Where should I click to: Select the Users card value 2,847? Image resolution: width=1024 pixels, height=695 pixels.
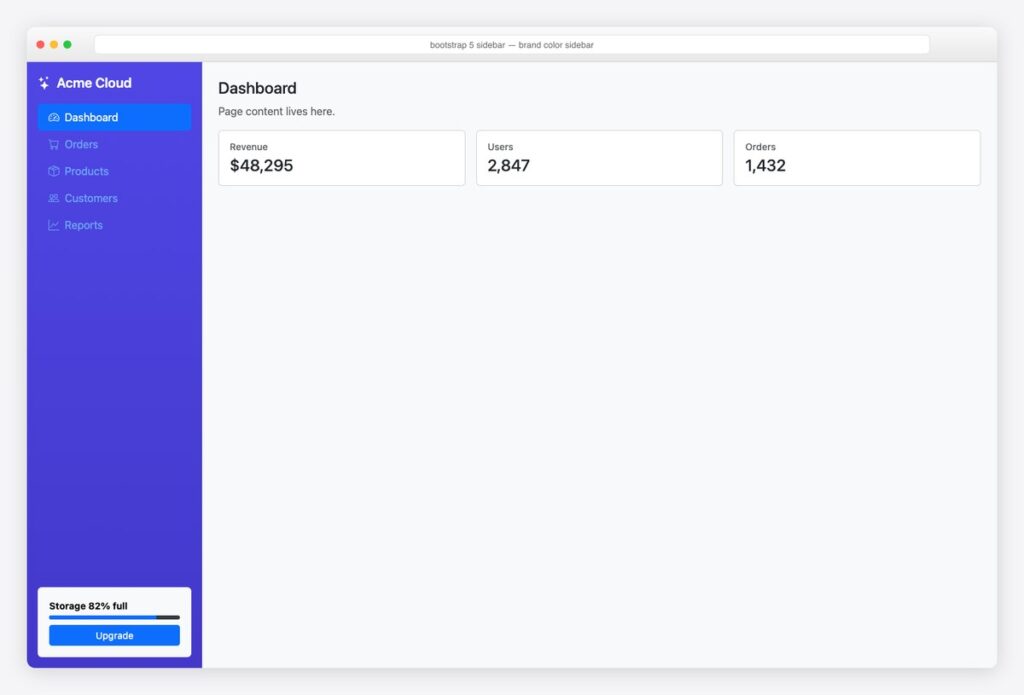click(x=508, y=166)
